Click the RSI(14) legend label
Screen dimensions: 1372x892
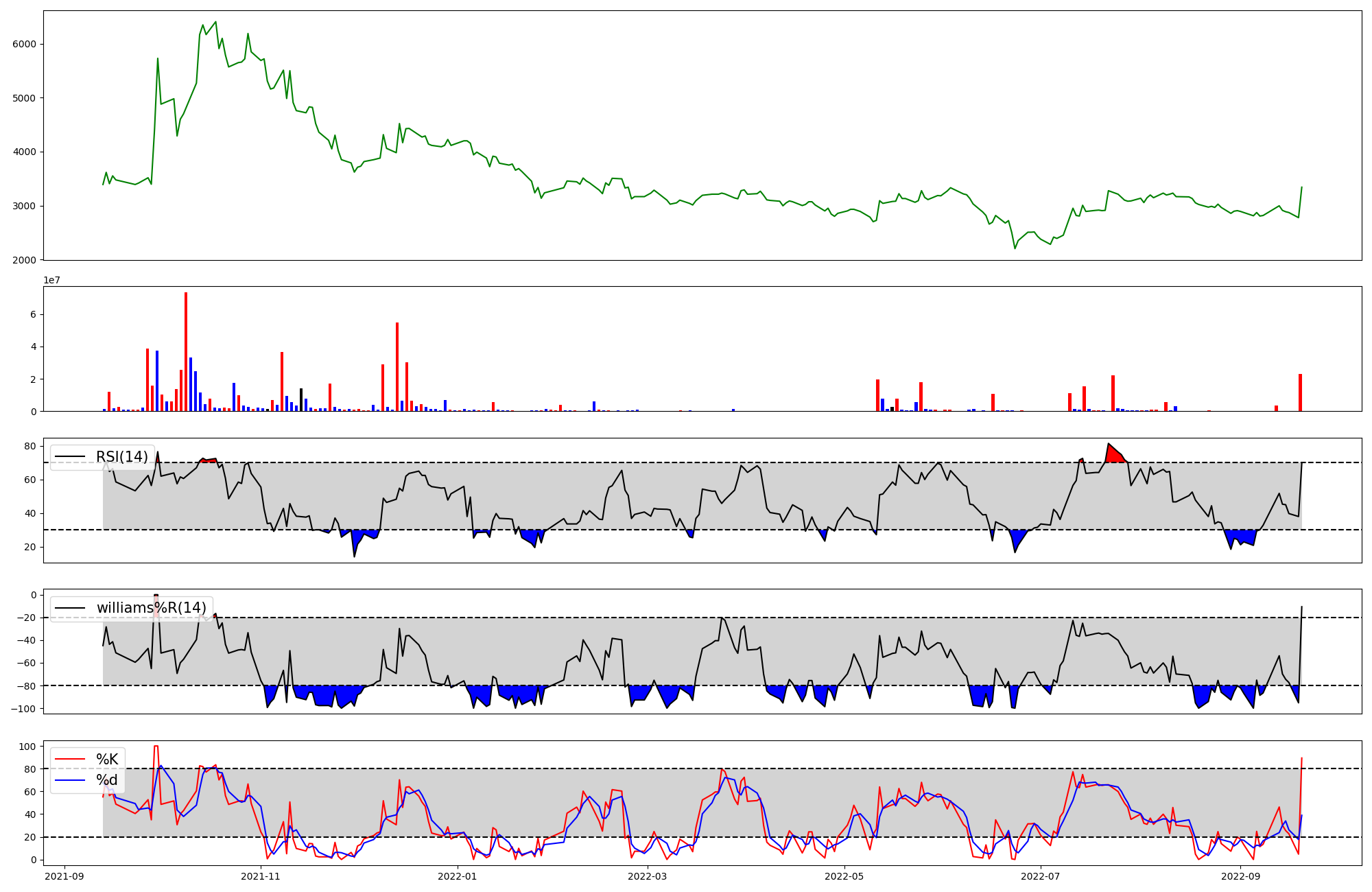[x=121, y=457]
